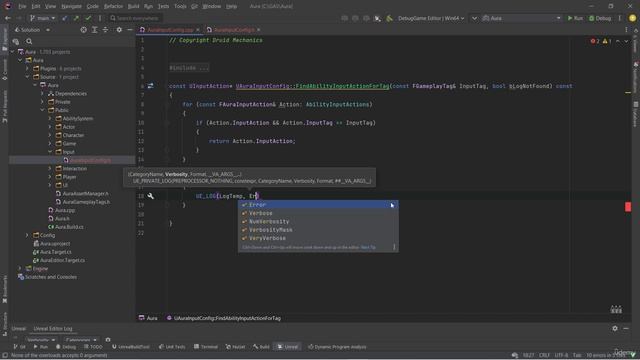
Task: Click the yellow account avatar icon
Action: tap(633, 18)
